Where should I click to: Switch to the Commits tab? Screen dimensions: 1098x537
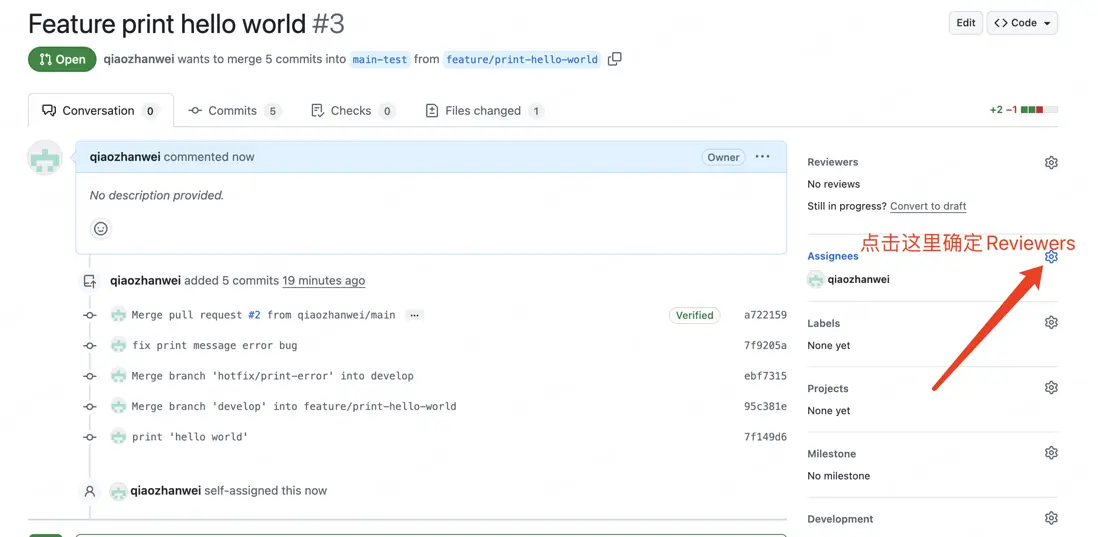[x=235, y=111]
